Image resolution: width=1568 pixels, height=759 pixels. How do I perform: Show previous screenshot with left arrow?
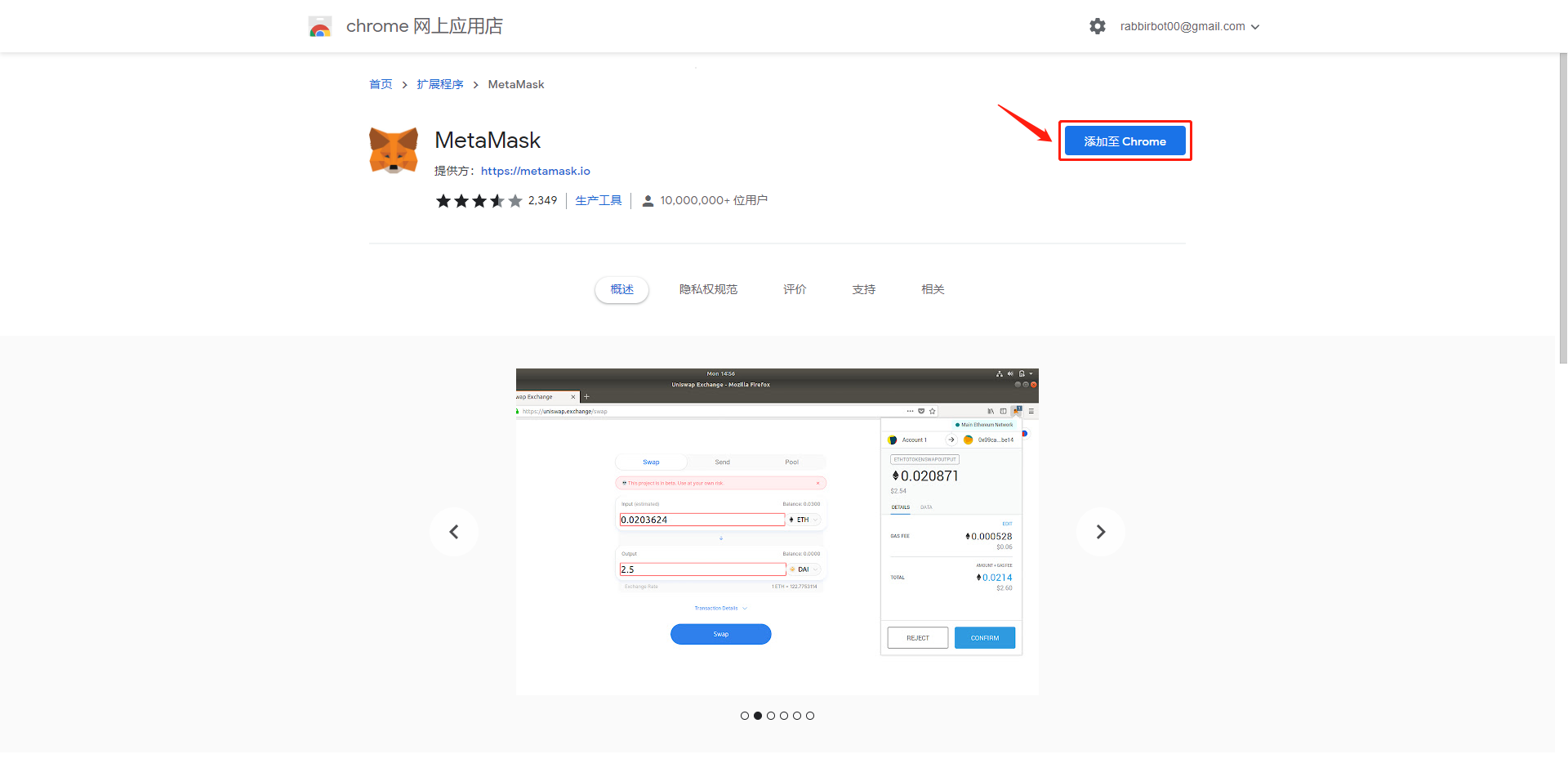tap(454, 532)
